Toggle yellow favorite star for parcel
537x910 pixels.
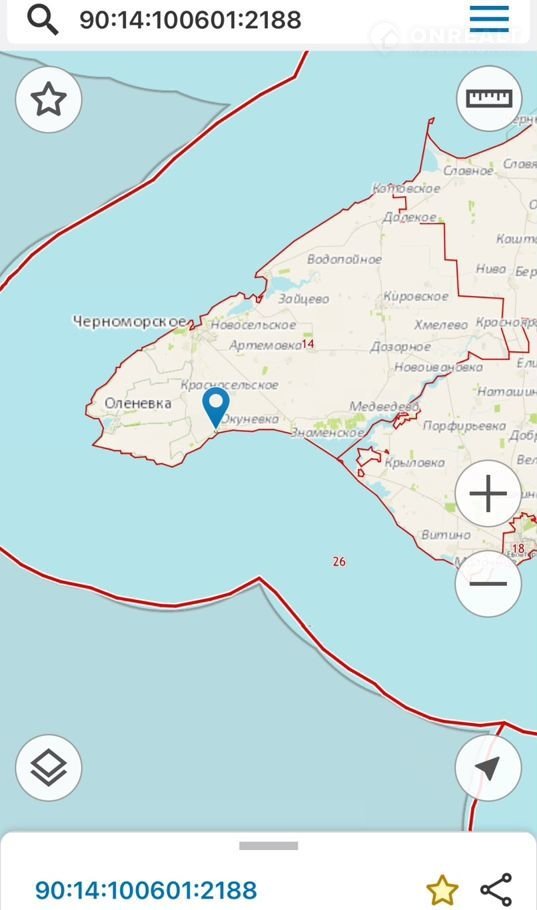[442, 889]
